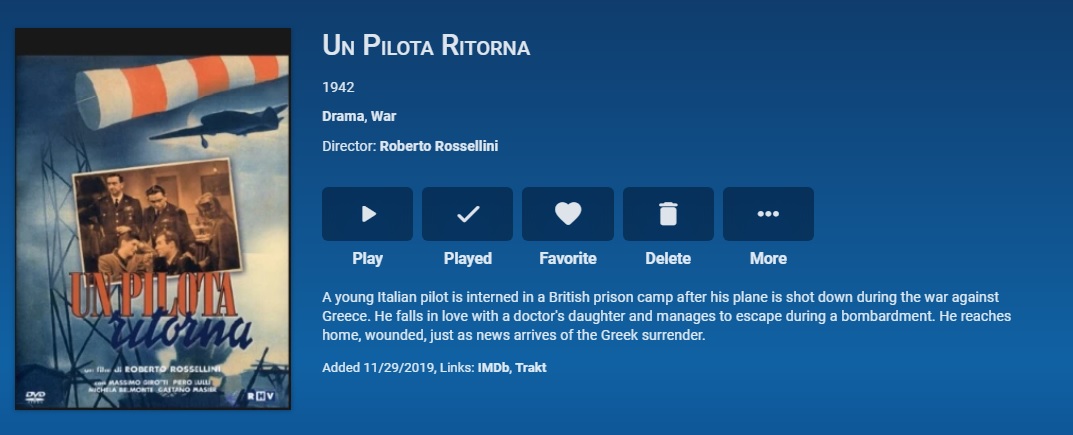Click the Un Pilota Ritorna title heading
This screenshot has width=1073, height=435.
426,46
